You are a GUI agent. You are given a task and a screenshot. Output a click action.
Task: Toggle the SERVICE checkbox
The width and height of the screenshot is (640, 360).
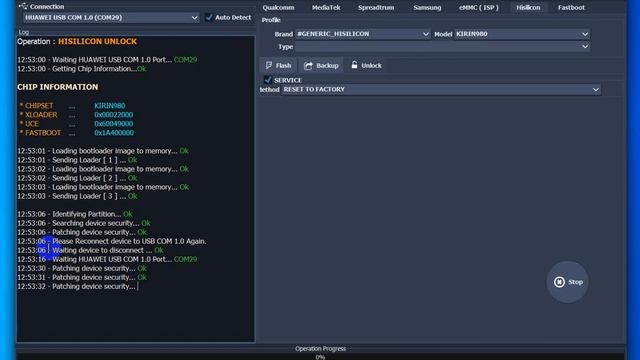point(268,80)
